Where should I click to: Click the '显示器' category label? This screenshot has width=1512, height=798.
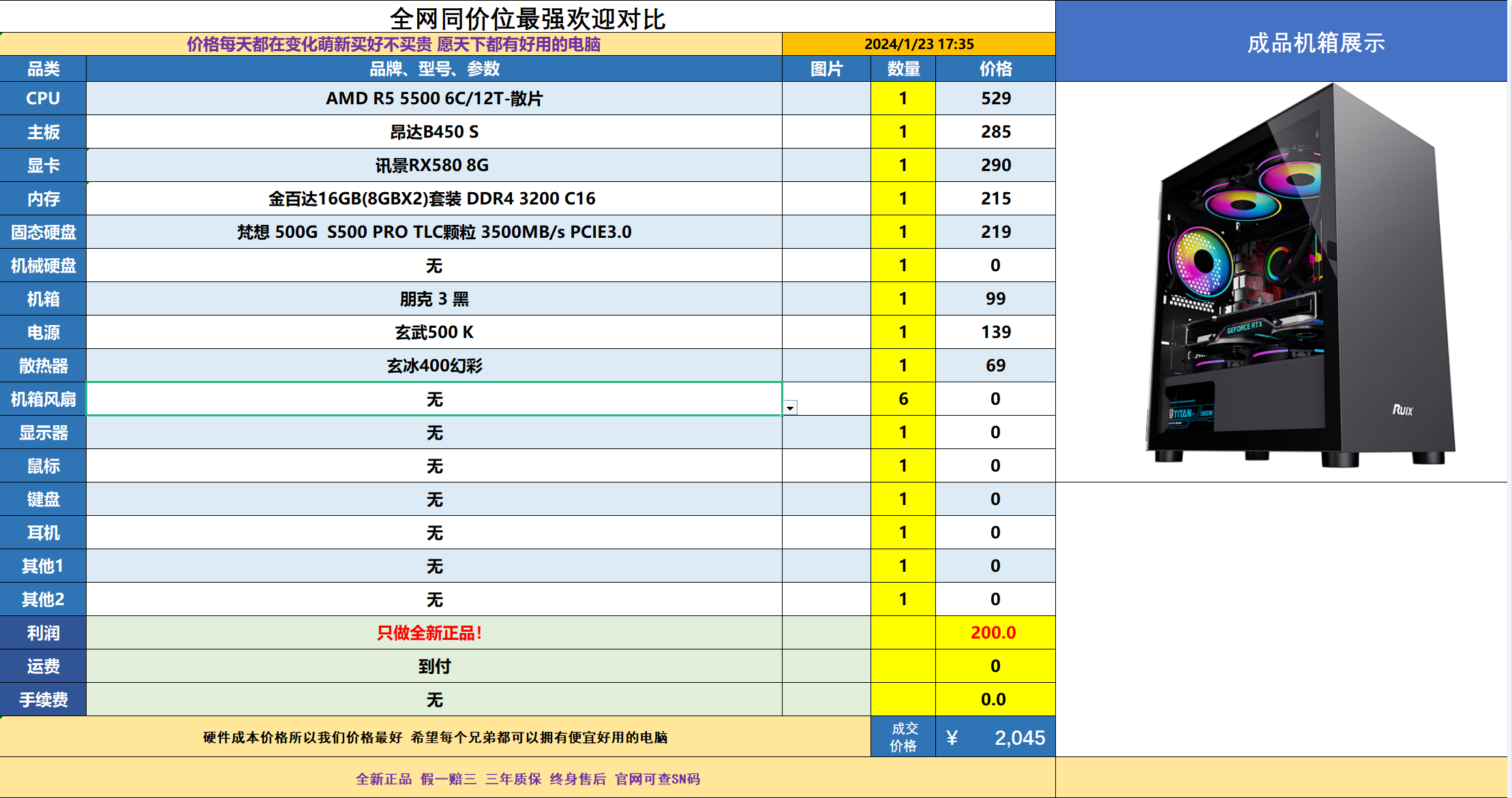pyautogui.click(x=43, y=432)
